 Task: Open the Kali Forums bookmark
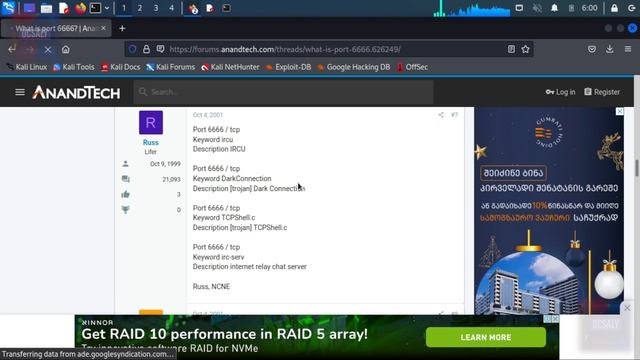click(171, 67)
